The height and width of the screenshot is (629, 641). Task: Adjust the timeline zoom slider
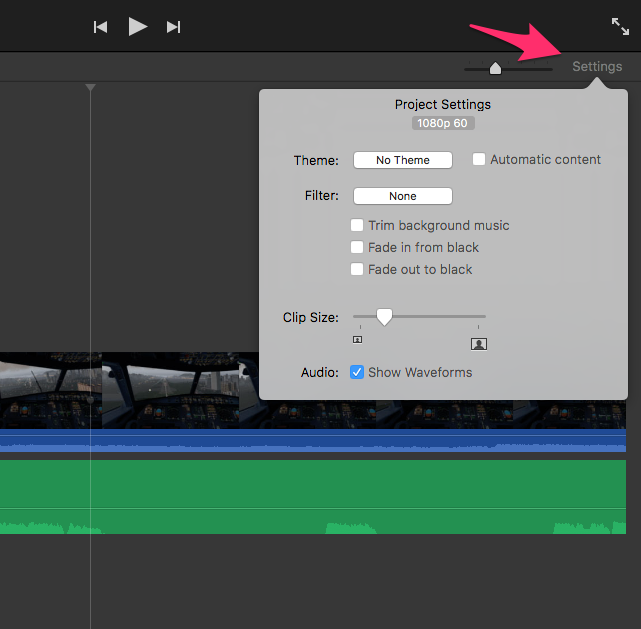tap(495, 68)
